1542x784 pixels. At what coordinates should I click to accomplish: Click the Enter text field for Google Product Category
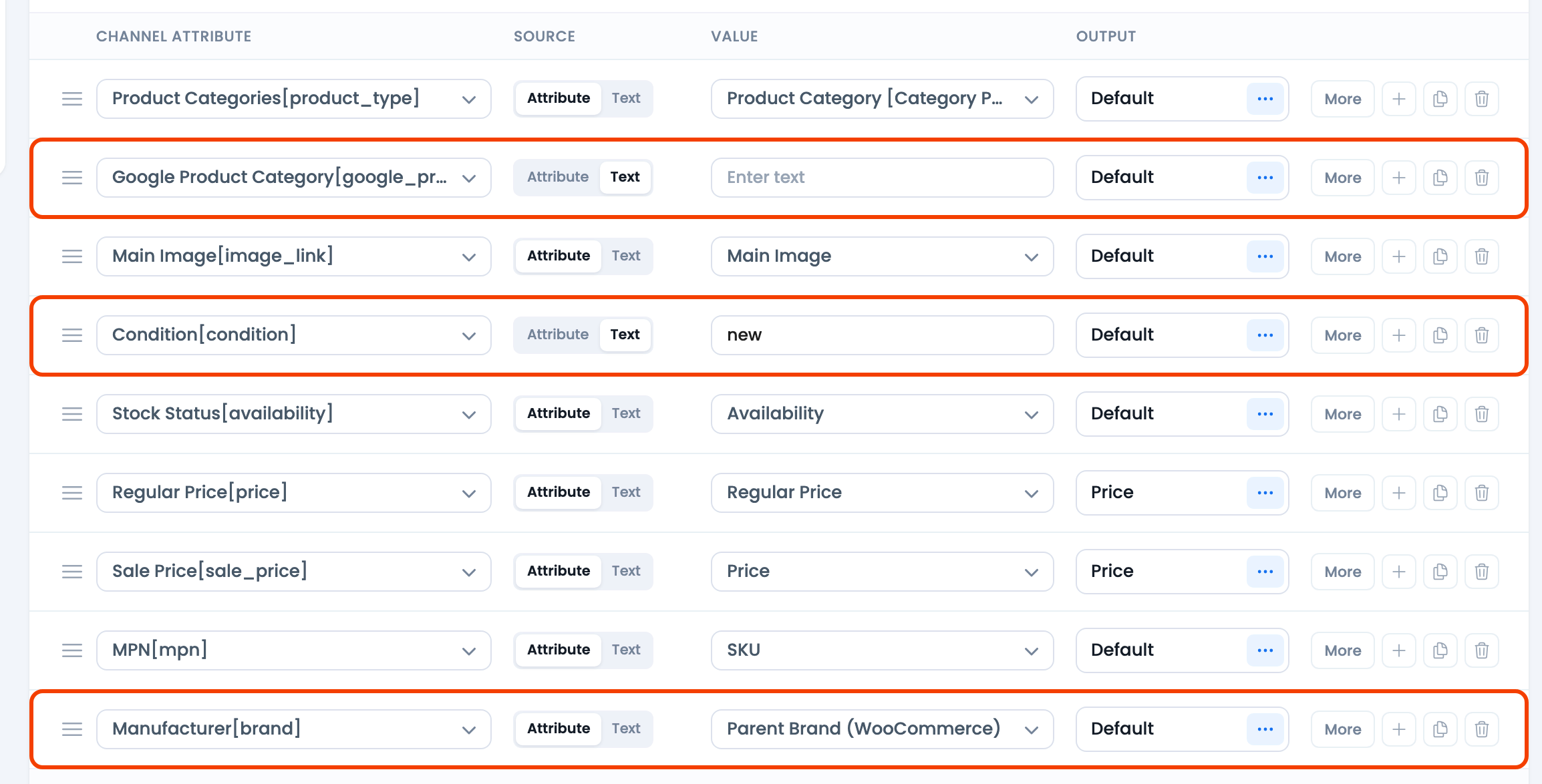[x=882, y=178]
